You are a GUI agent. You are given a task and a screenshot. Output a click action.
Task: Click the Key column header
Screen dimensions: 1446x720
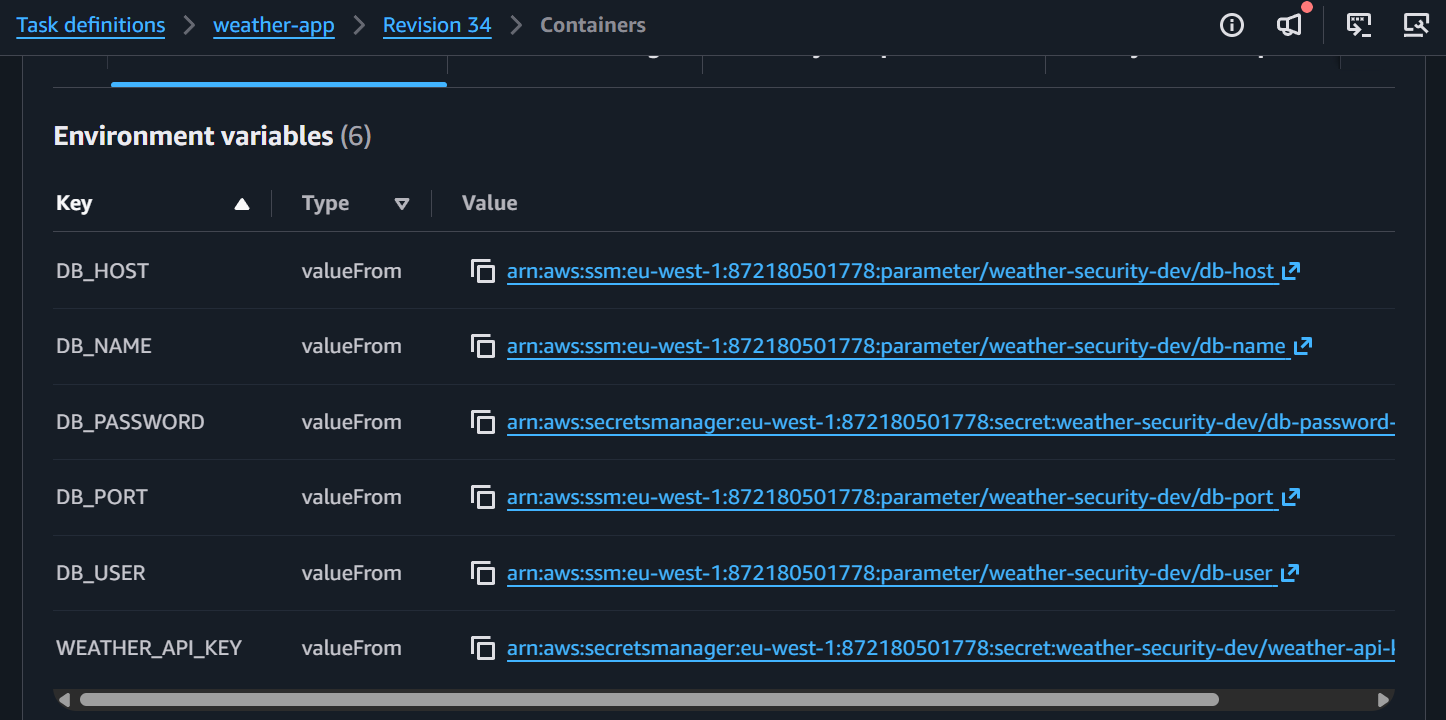click(74, 204)
